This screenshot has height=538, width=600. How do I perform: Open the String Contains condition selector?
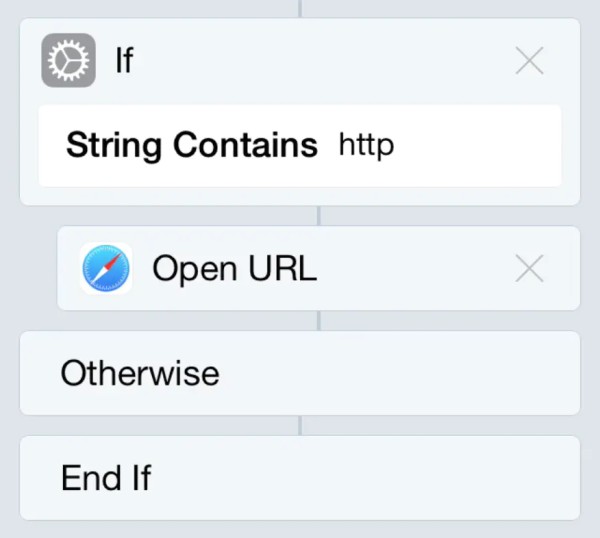click(x=192, y=146)
